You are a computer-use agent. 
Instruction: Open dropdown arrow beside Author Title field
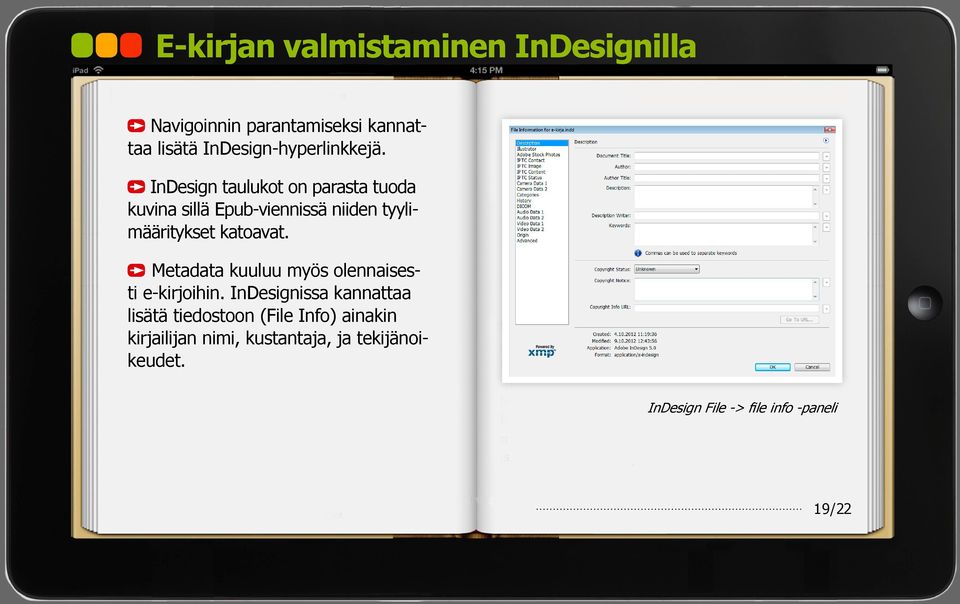click(827, 179)
